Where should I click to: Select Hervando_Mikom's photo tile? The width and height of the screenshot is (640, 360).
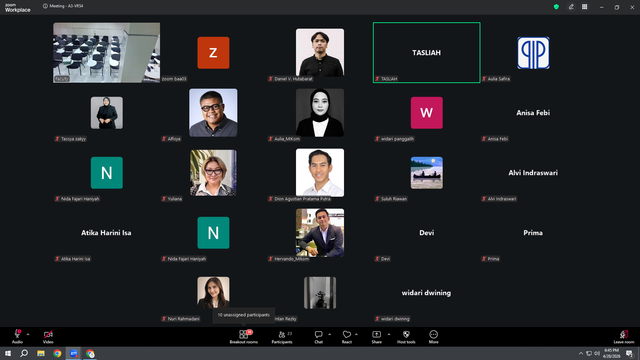point(320,233)
